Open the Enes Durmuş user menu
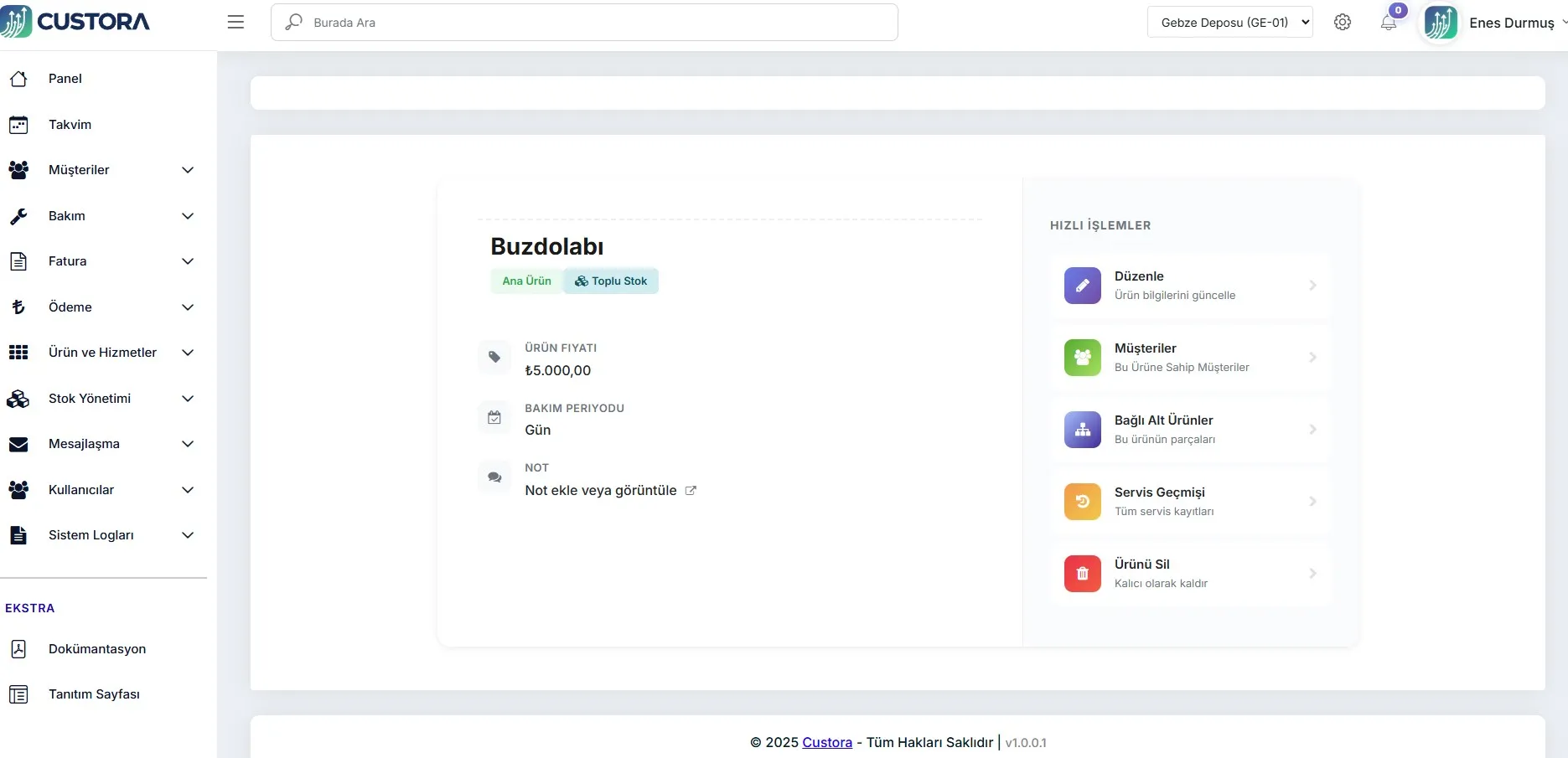The image size is (1568, 758). click(x=1510, y=23)
